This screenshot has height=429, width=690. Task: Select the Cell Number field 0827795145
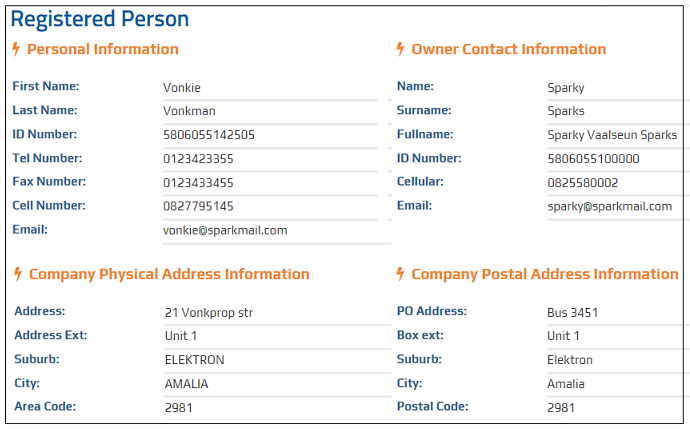pos(269,206)
